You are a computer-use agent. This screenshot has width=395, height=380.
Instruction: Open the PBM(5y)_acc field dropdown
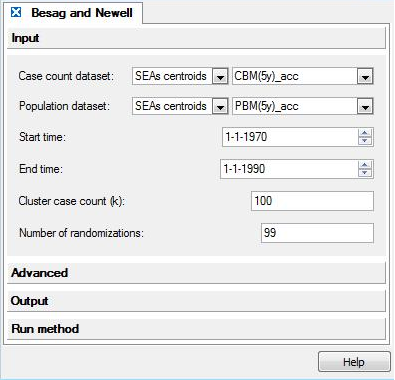[x=365, y=106]
